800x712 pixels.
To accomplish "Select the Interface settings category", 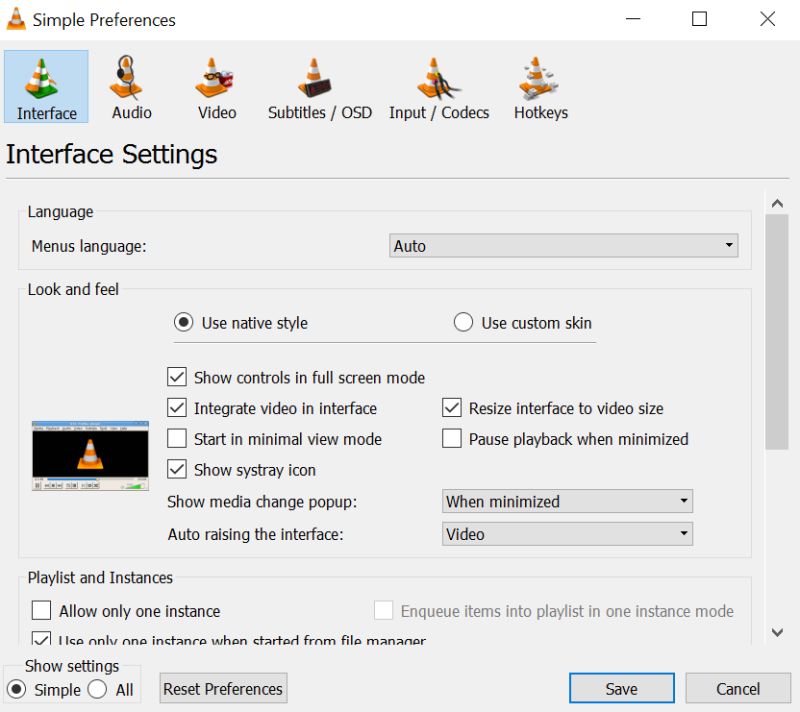I will click(x=45, y=85).
